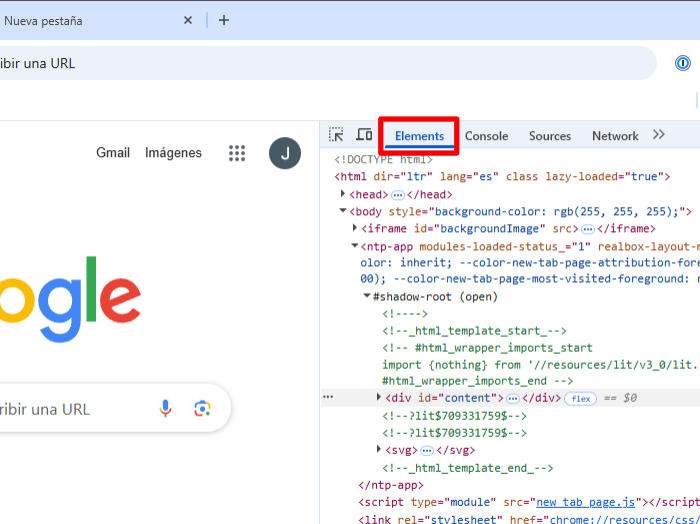Viewport: 700px width, 524px height.
Task: Open the password manager extension icon
Action: 682,63
